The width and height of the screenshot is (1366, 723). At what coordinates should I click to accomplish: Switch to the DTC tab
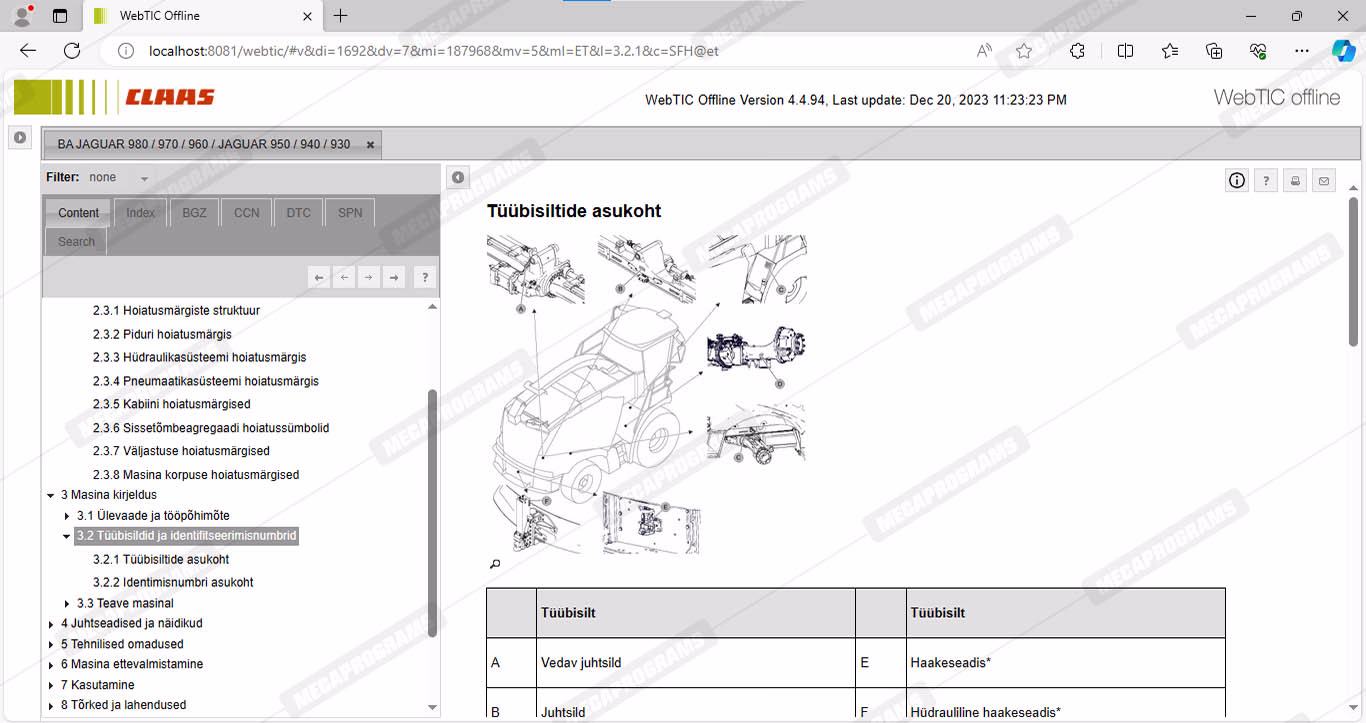(x=298, y=212)
